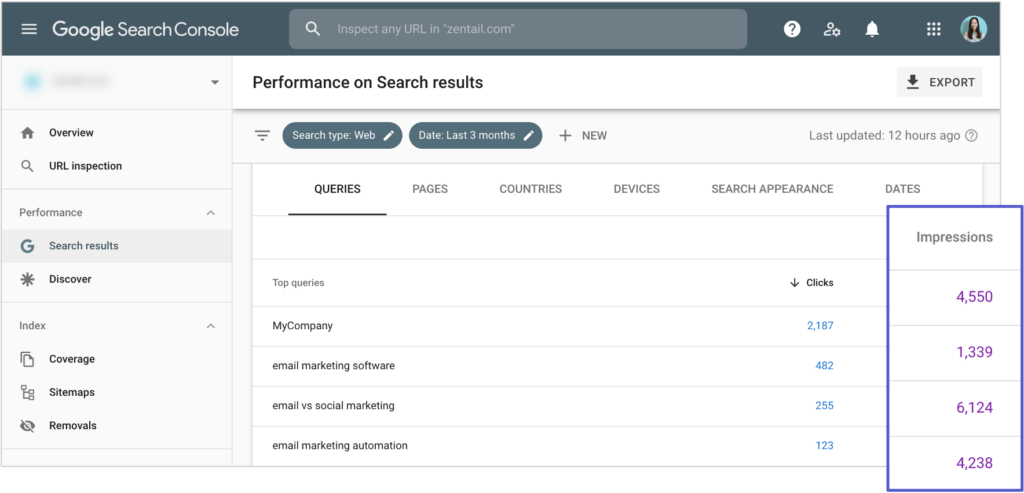Add a NEW filter
The width and height of the screenshot is (1024, 493).
[583, 136]
